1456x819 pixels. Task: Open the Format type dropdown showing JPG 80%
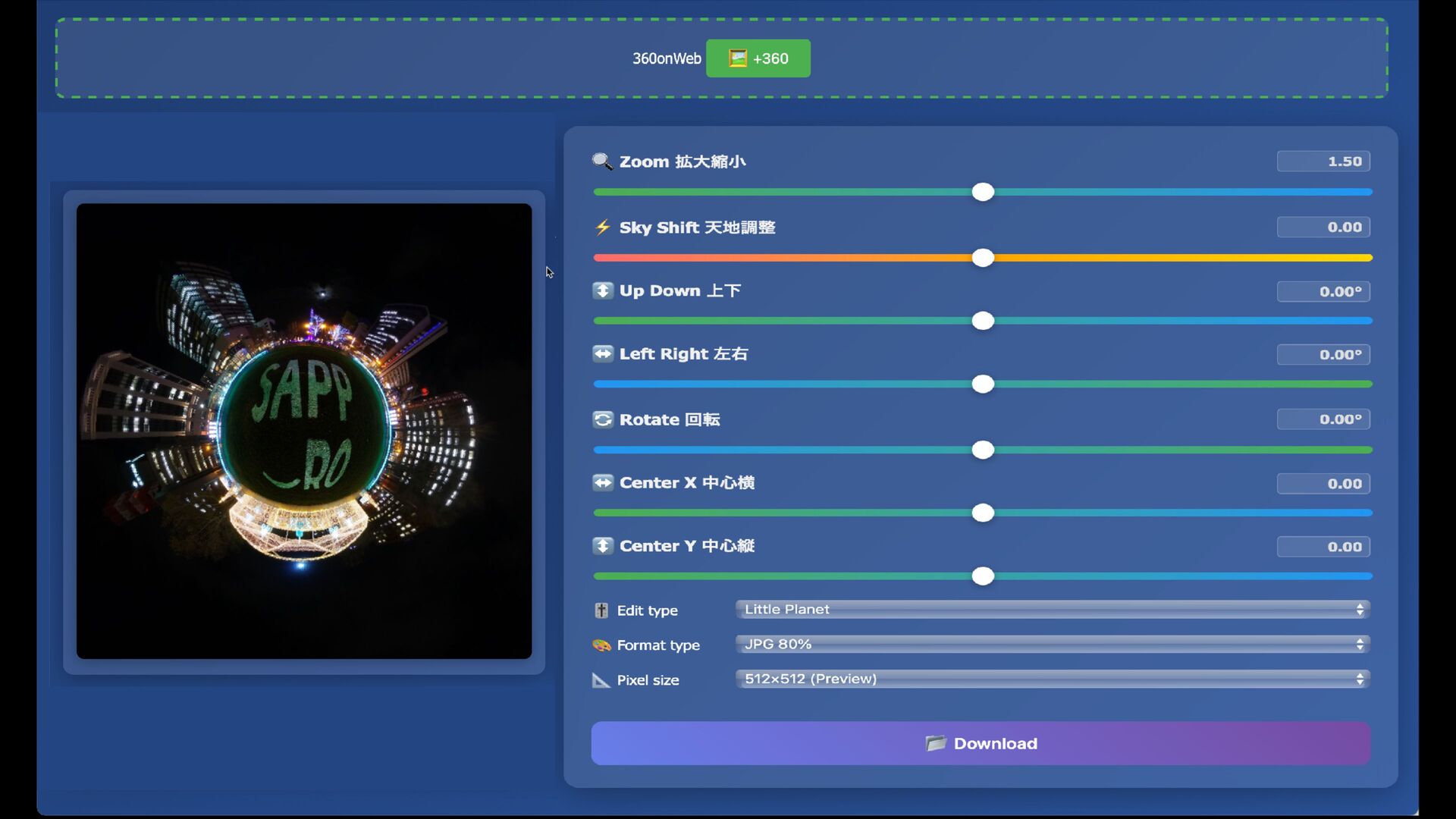coord(1053,645)
